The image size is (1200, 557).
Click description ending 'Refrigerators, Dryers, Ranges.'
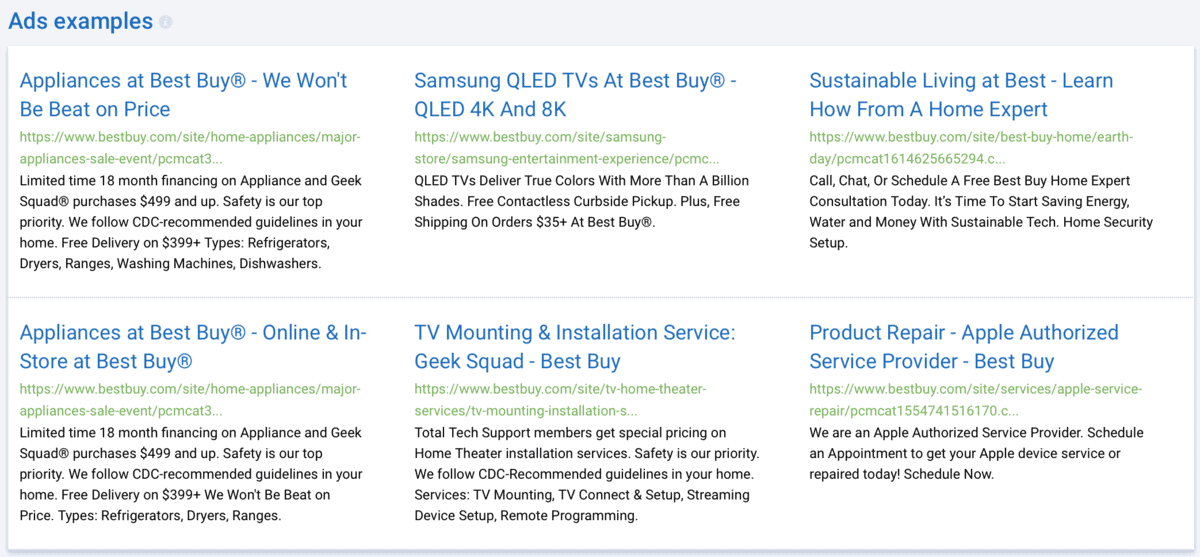(x=191, y=474)
